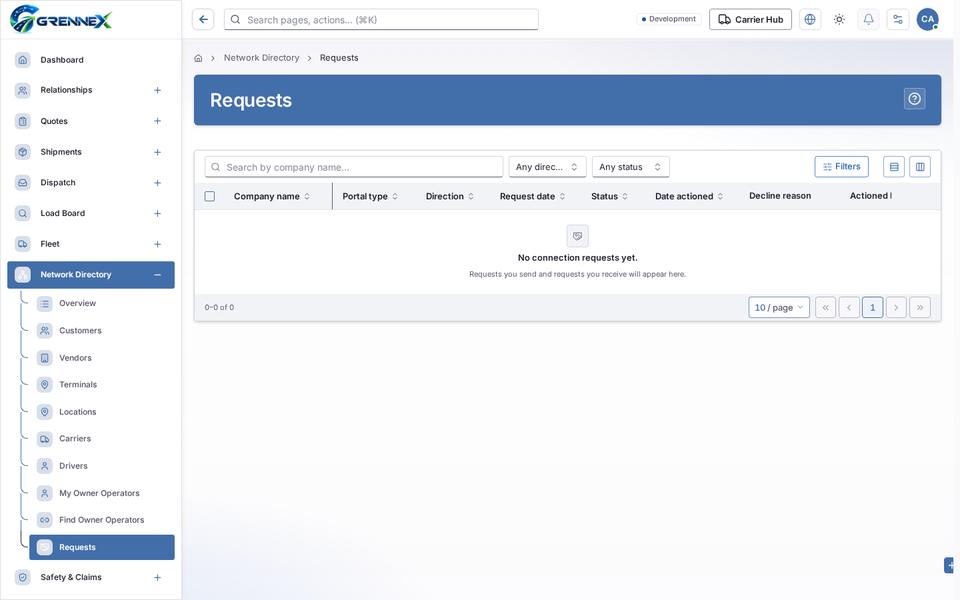960x600 pixels.
Task: Go to home via breadcrumb icon
Action: (198, 58)
